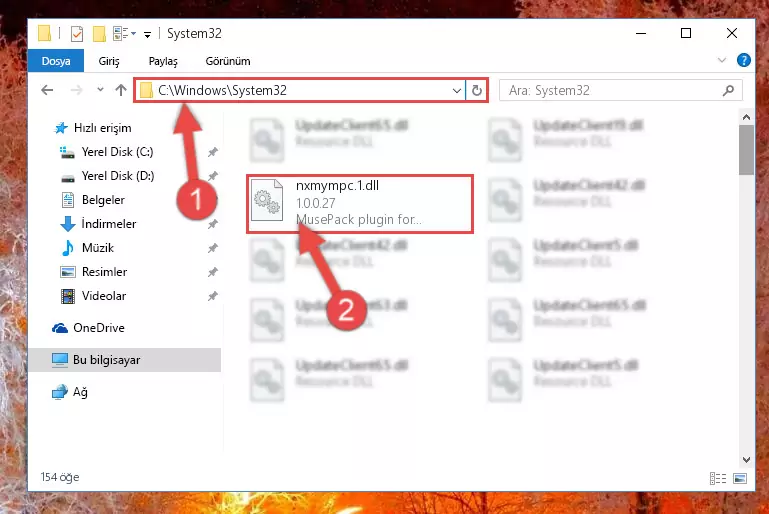
Task: Switch to the Görünüm ribbon tab
Action: coord(228,61)
